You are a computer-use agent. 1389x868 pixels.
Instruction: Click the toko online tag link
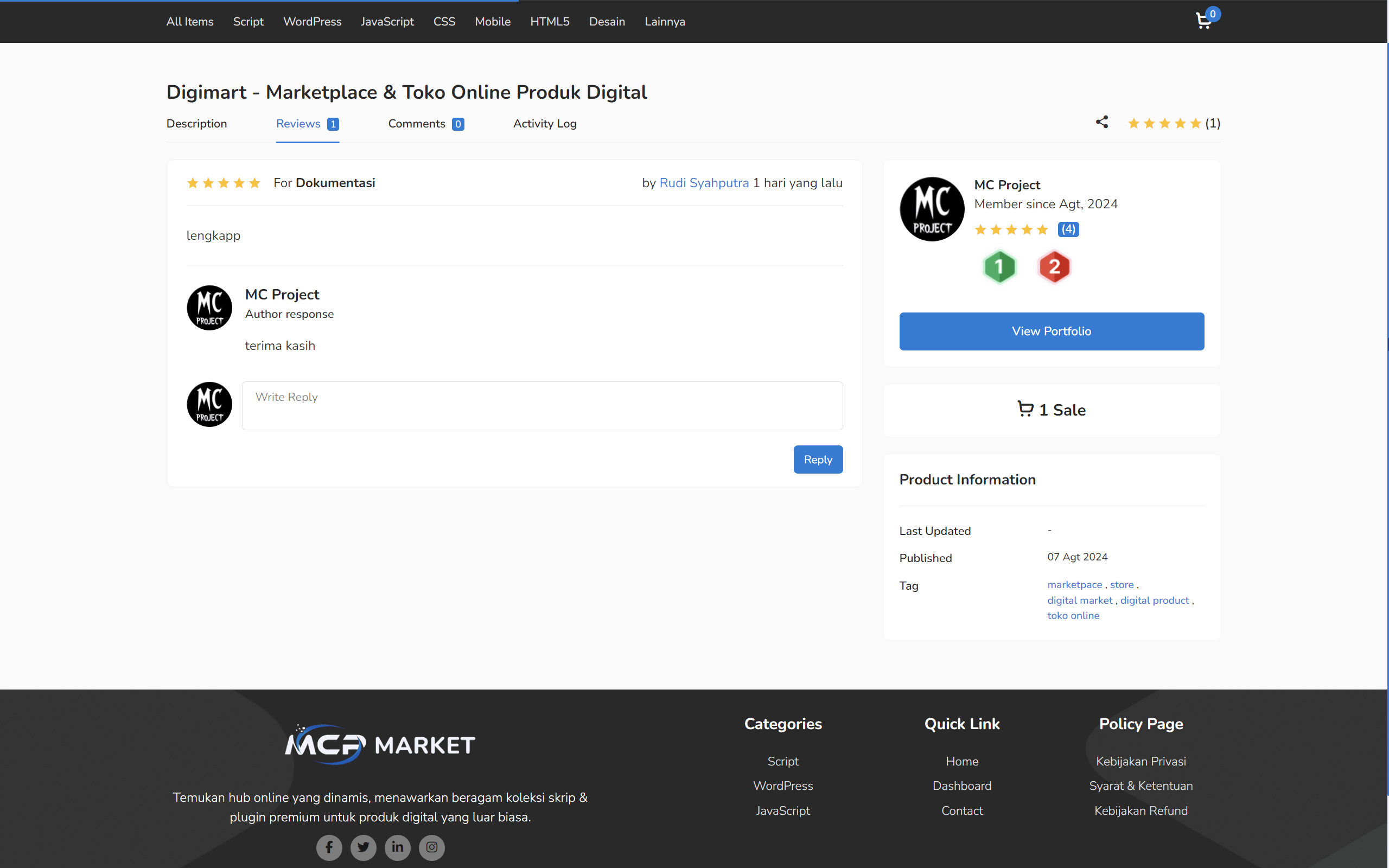pos(1073,615)
